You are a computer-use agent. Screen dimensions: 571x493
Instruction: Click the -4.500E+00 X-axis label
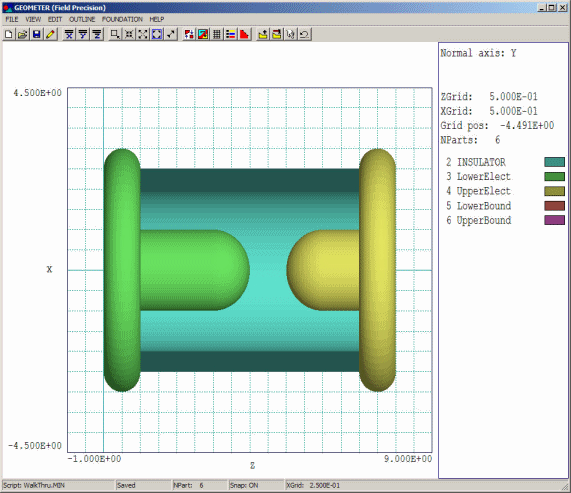tap(35, 446)
